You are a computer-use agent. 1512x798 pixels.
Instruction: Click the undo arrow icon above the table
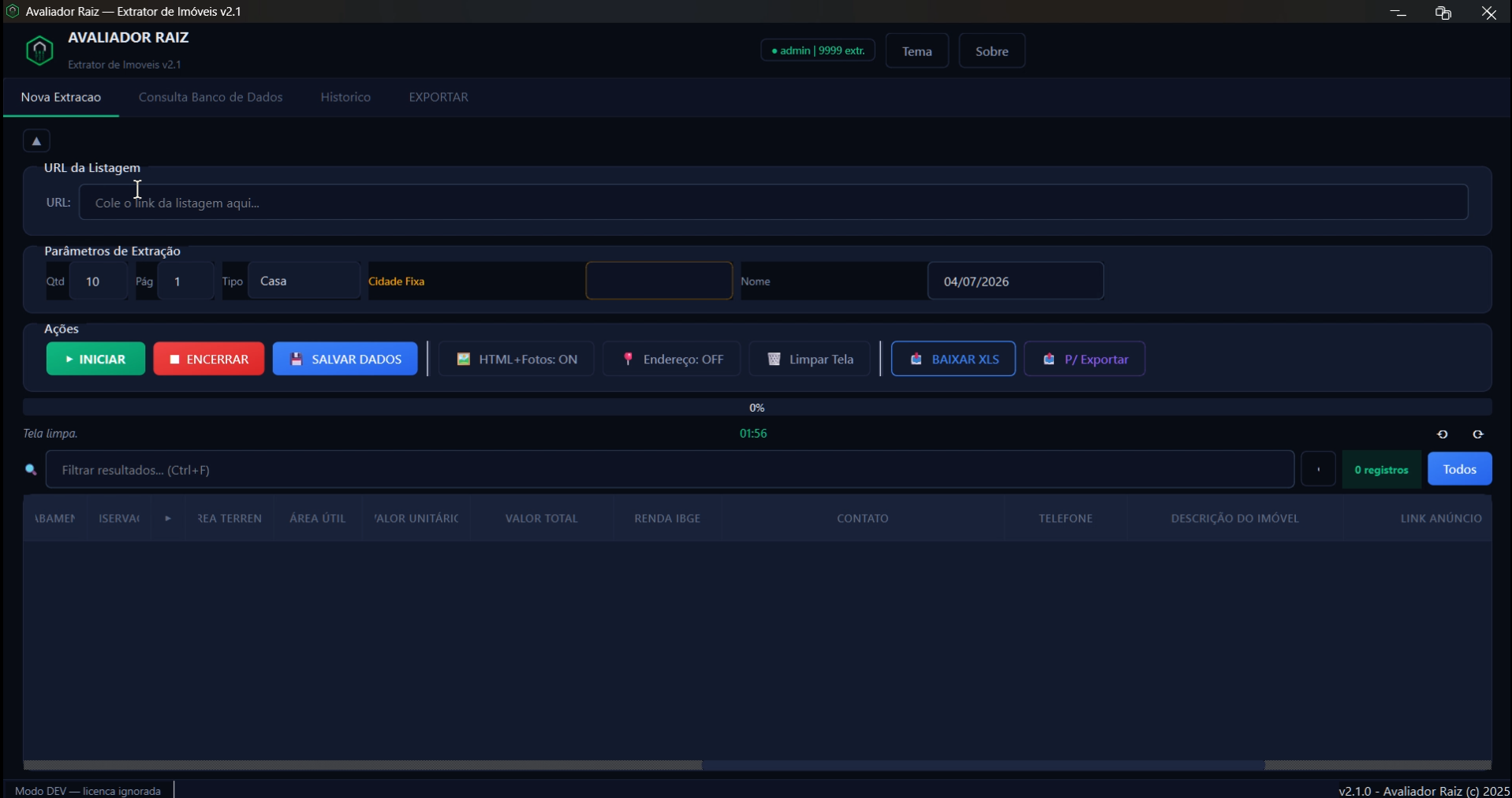(x=1442, y=434)
